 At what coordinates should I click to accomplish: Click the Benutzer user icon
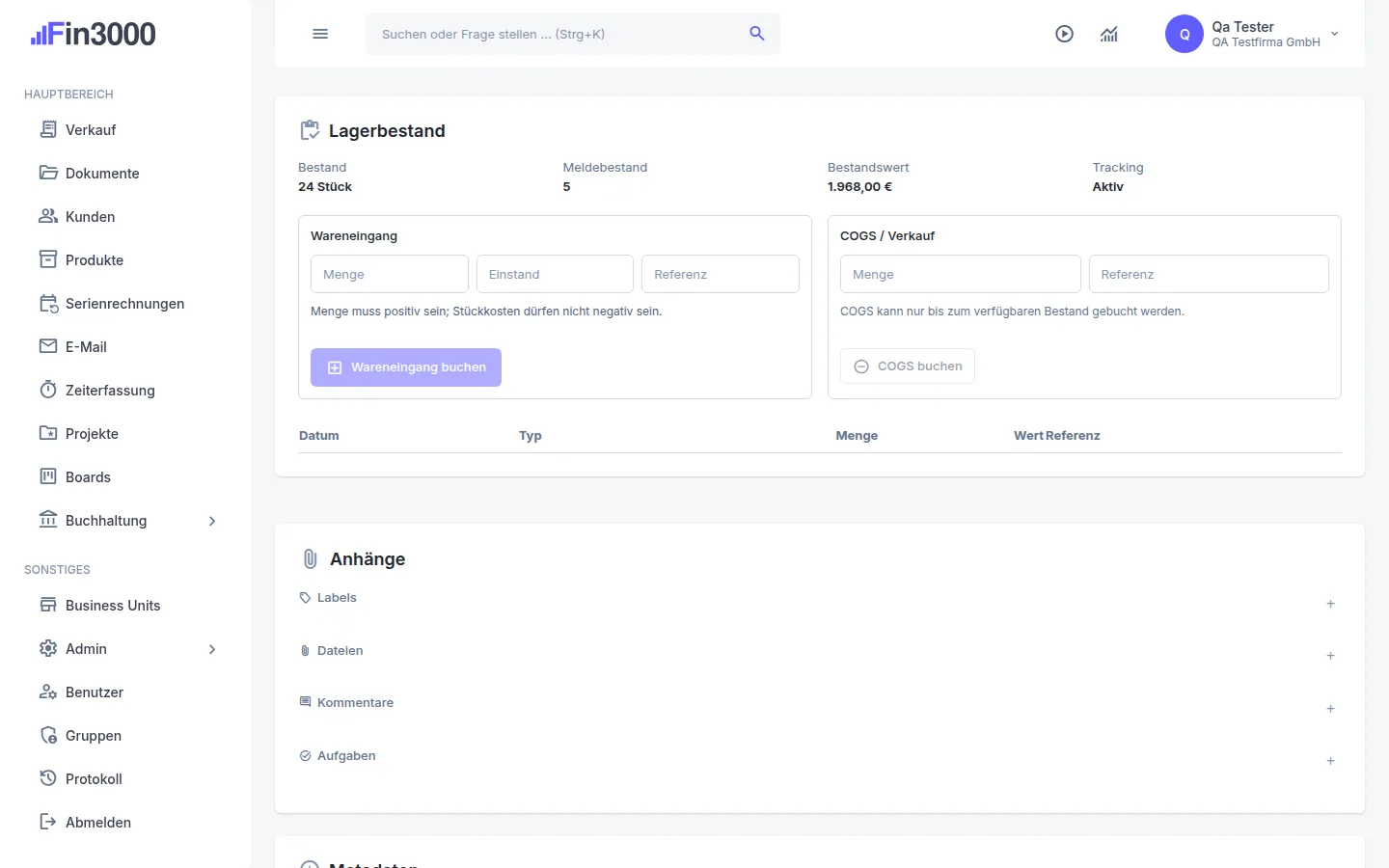48,692
